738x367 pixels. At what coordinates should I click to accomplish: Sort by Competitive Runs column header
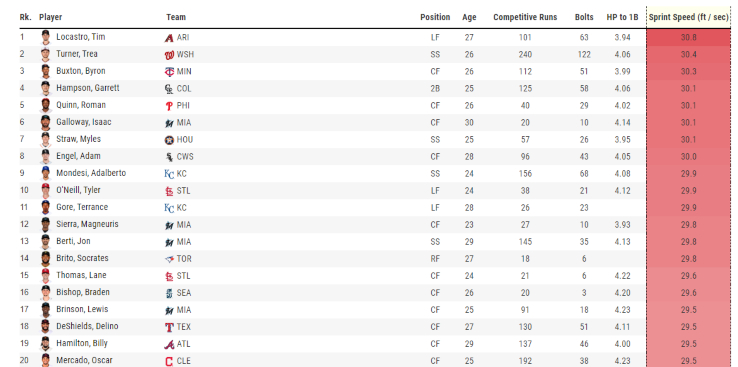tap(525, 17)
